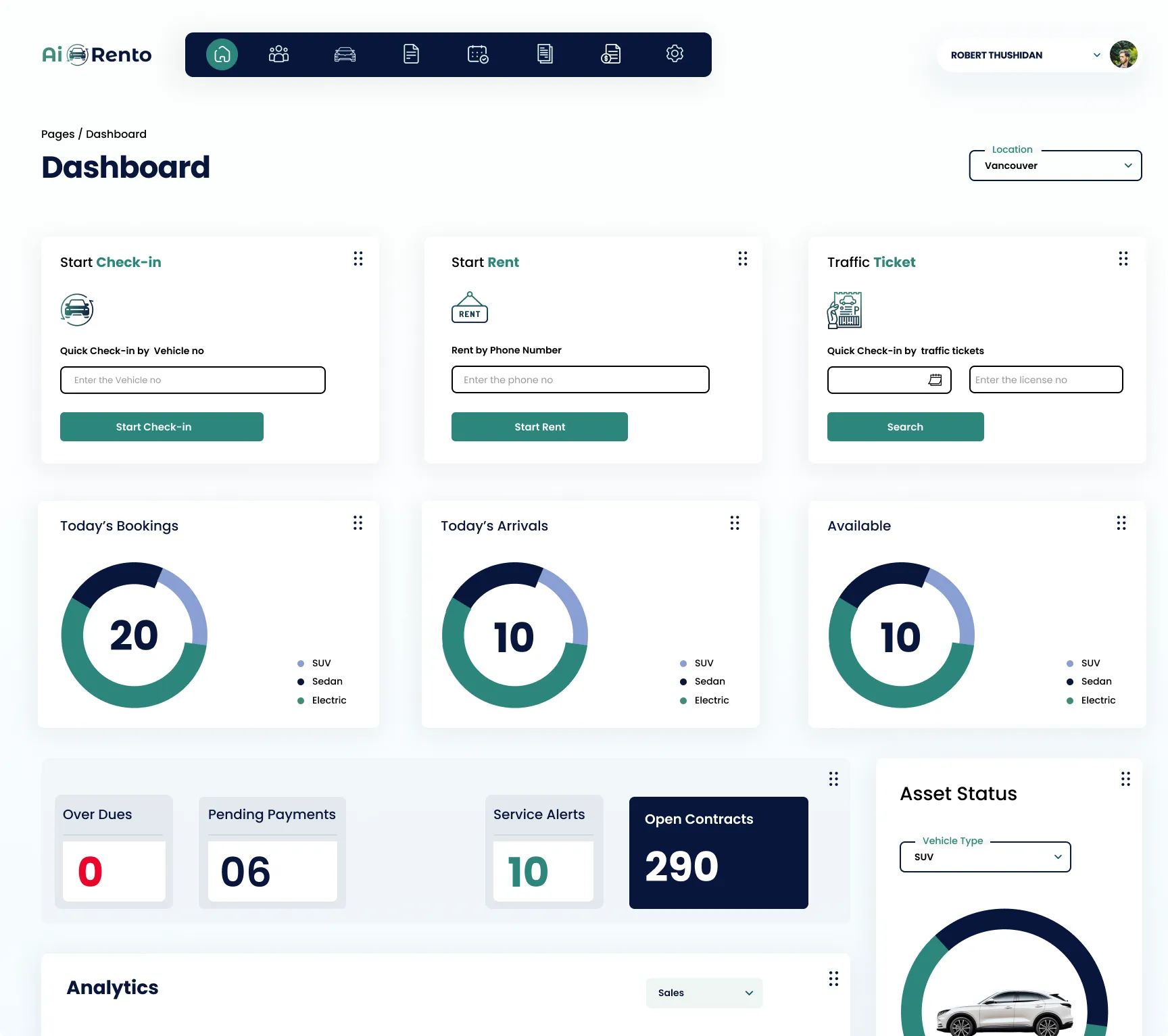Click Electric legend in Available card
This screenshot has width=1168, height=1036.
[1091, 701]
